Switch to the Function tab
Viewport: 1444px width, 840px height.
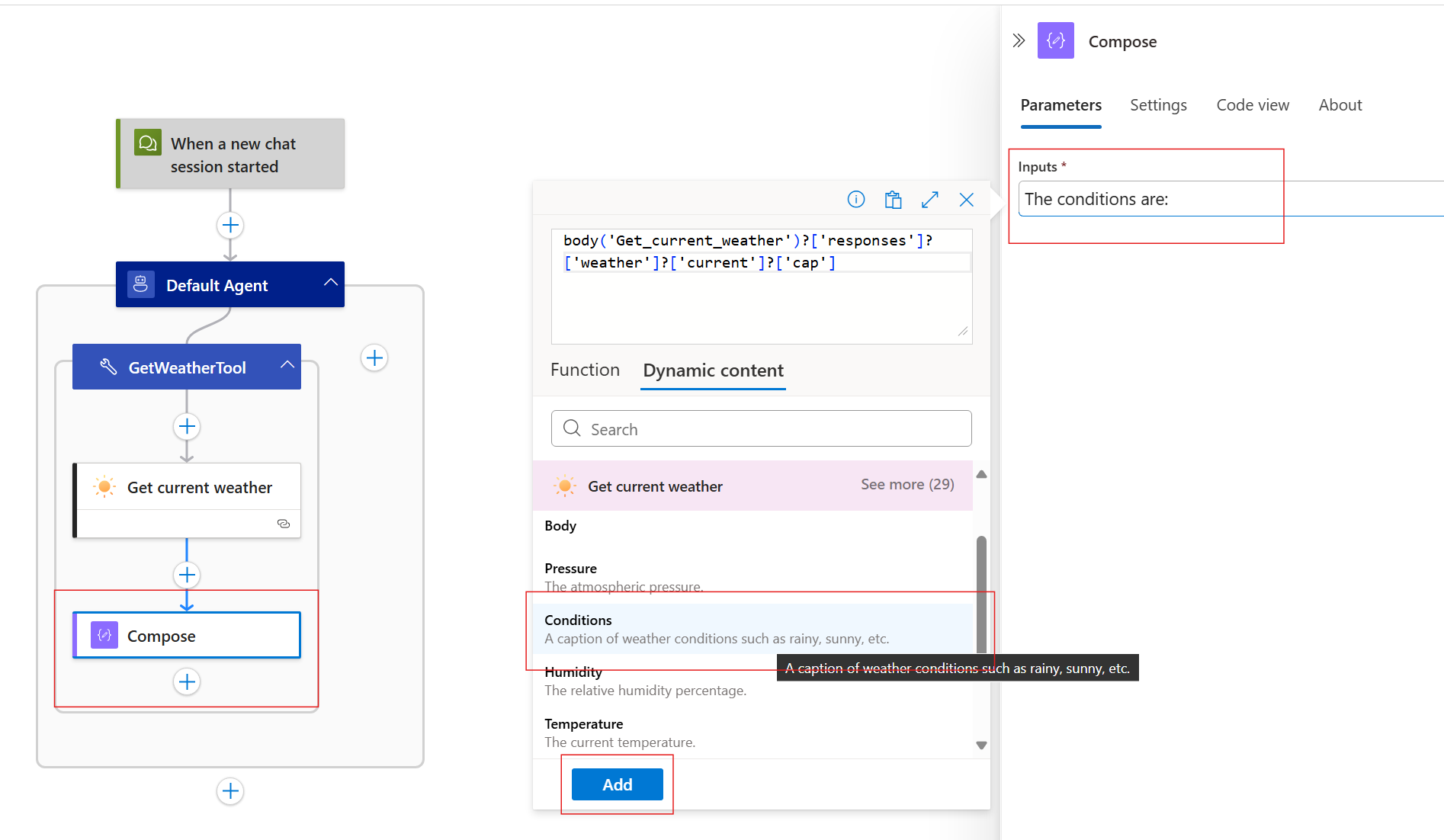tap(584, 370)
